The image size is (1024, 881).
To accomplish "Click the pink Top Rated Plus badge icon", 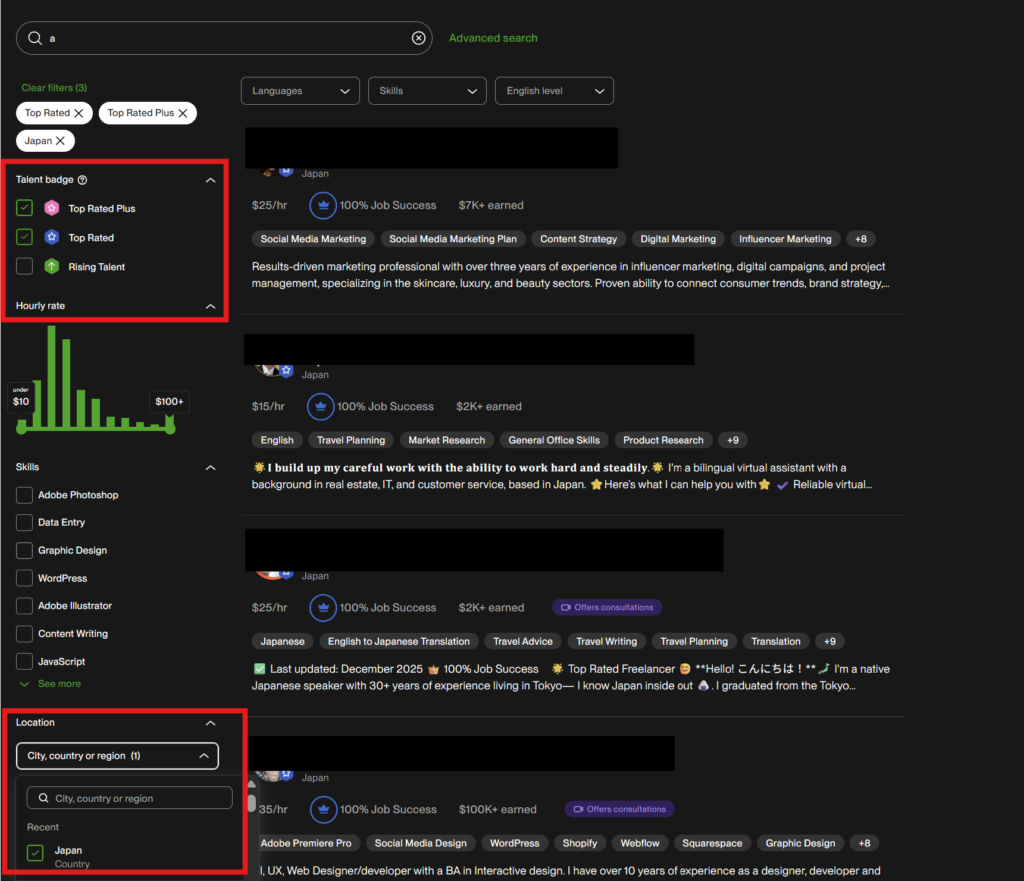I will [52, 209].
